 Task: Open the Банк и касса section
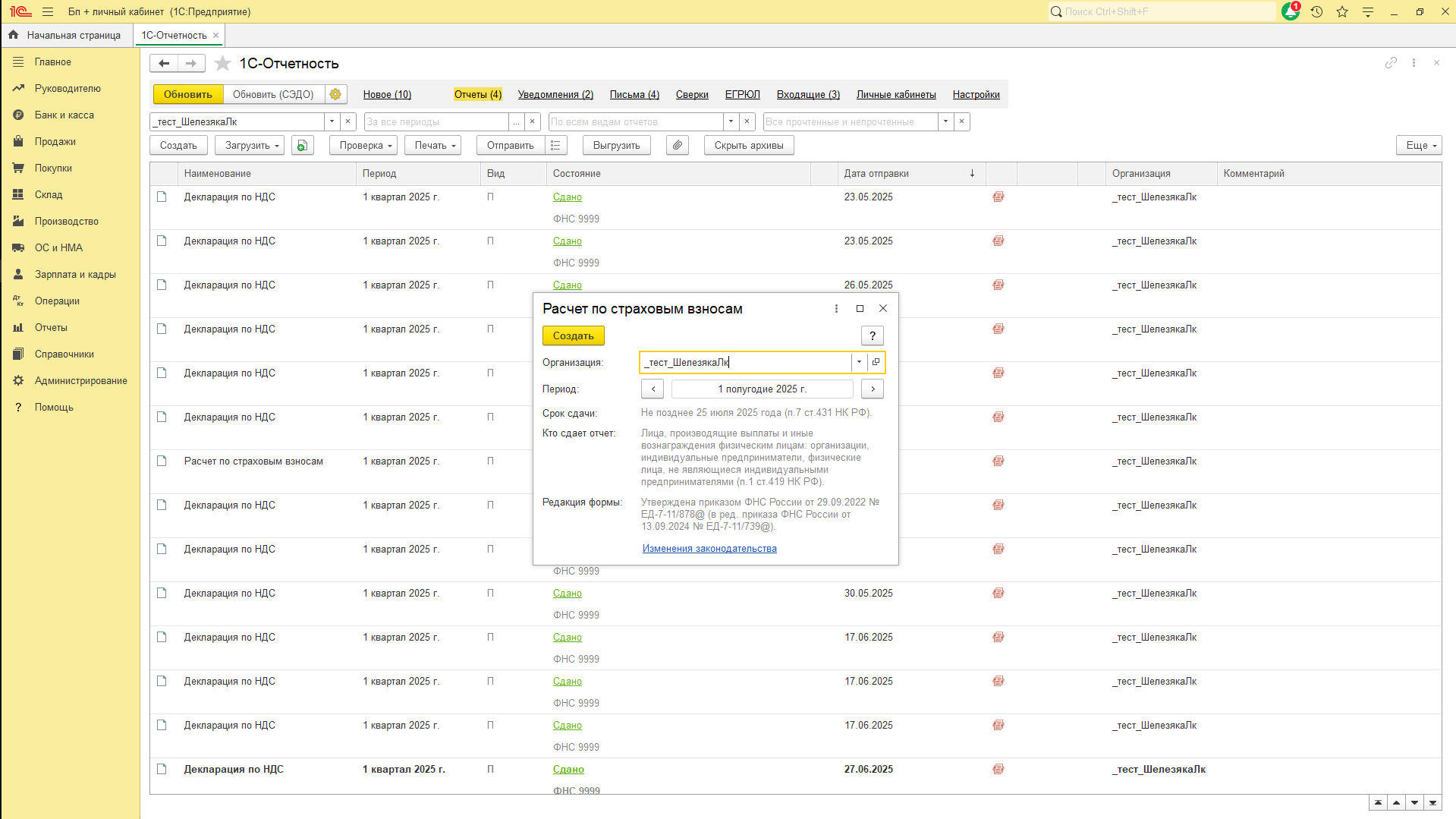point(64,115)
